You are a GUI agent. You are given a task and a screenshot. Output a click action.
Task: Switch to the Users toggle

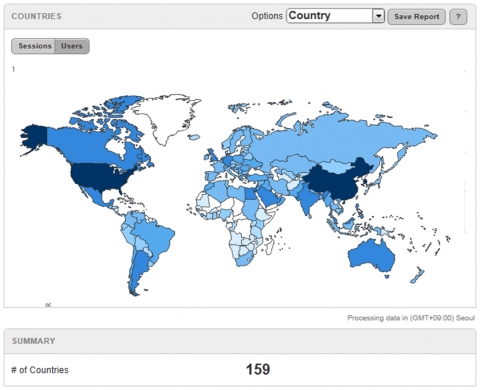point(72,46)
